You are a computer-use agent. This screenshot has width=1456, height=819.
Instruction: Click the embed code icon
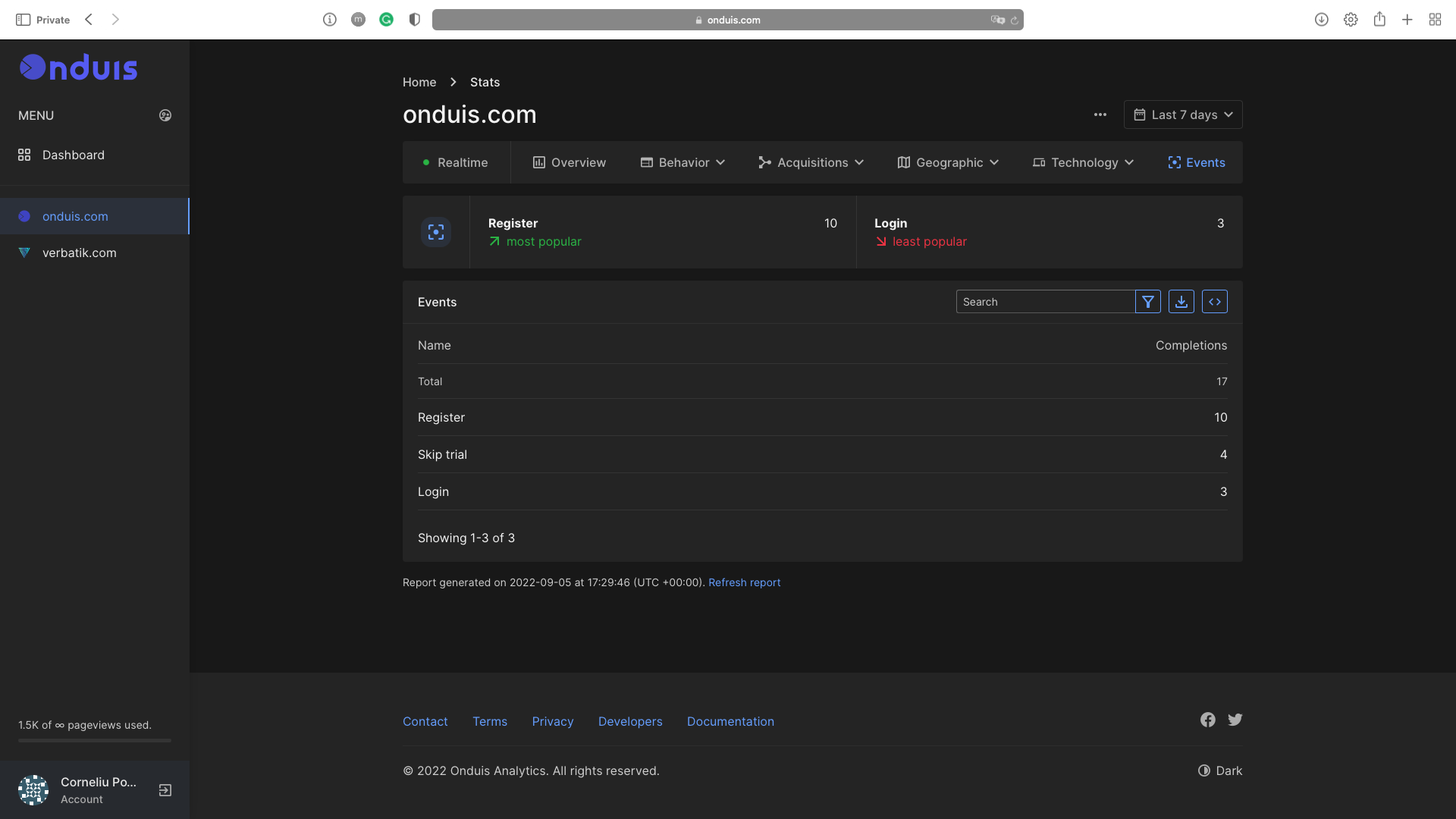pyautogui.click(x=1215, y=302)
